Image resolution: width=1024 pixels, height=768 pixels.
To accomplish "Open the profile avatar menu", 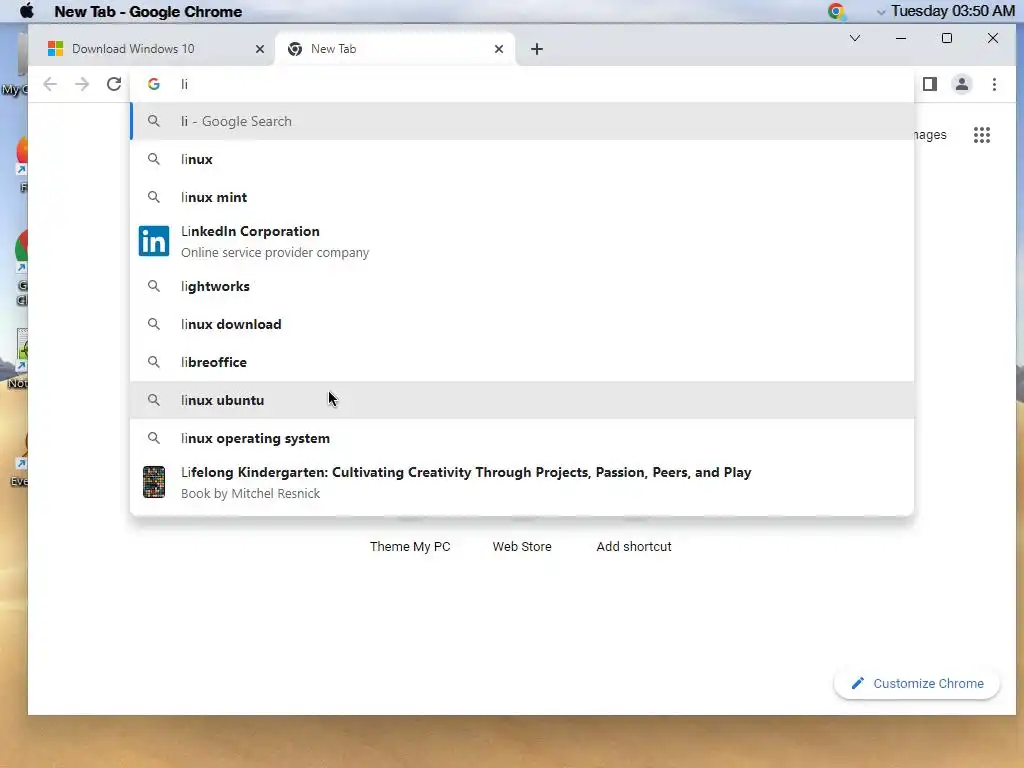I will (x=962, y=84).
